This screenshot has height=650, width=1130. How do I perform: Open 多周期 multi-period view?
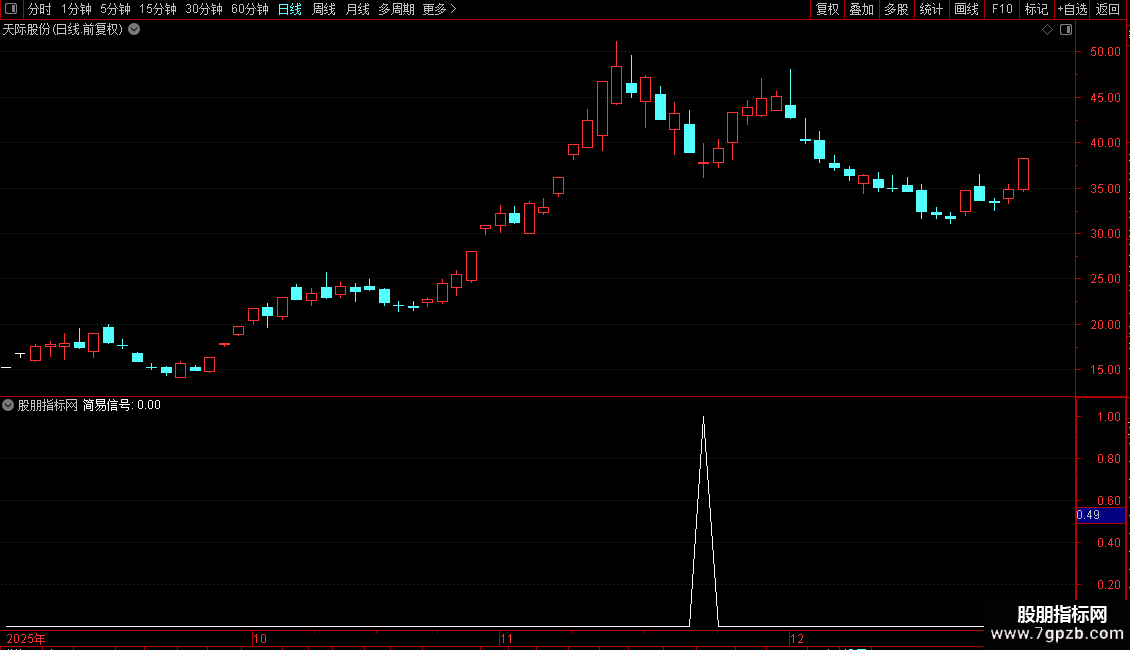click(x=396, y=9)
